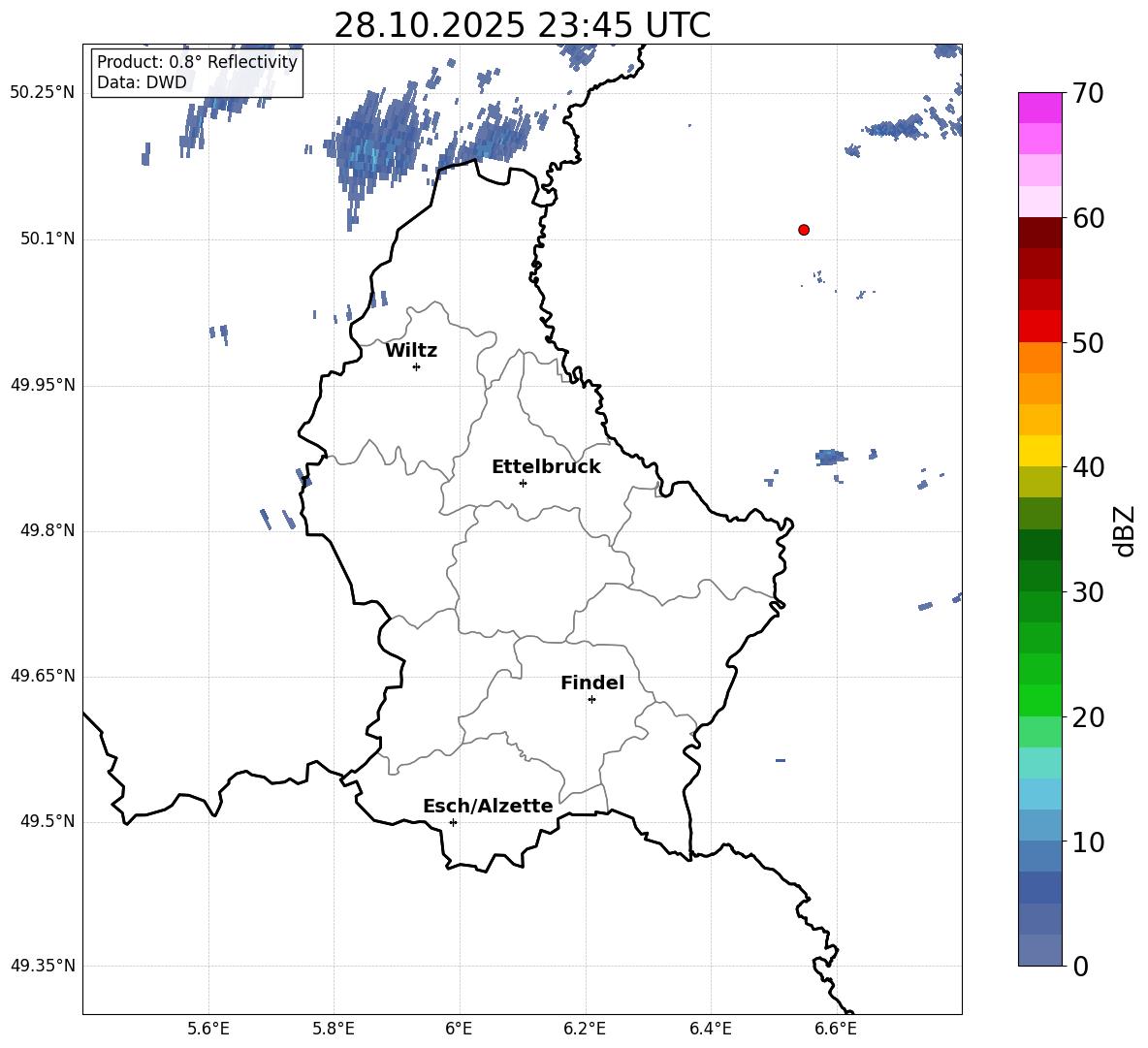Click the 50.25°N latitude label
The image size is (1148, 1048).
pyautogui.click(x=43, y=93)
